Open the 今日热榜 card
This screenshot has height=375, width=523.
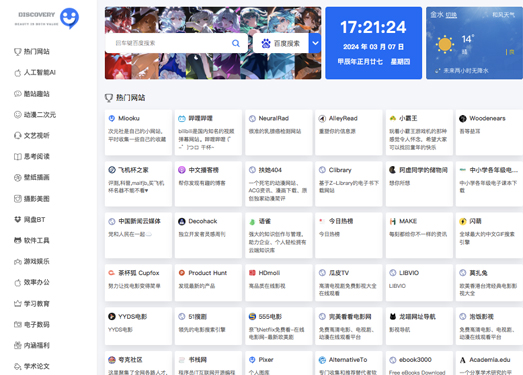pyautogui.click(x=349, y=235)
